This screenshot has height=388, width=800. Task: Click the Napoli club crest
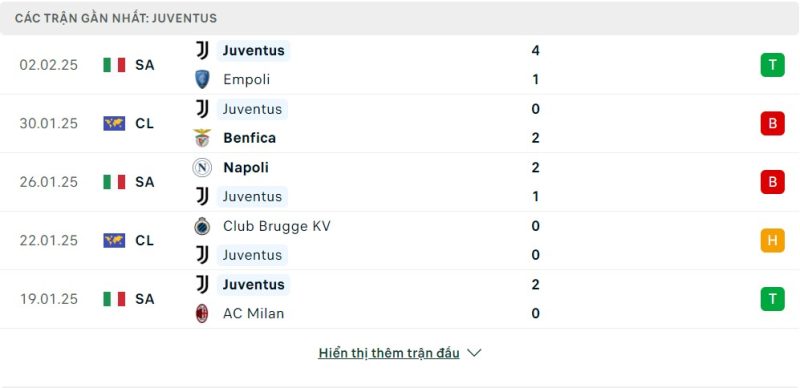(x=202, y=167)
